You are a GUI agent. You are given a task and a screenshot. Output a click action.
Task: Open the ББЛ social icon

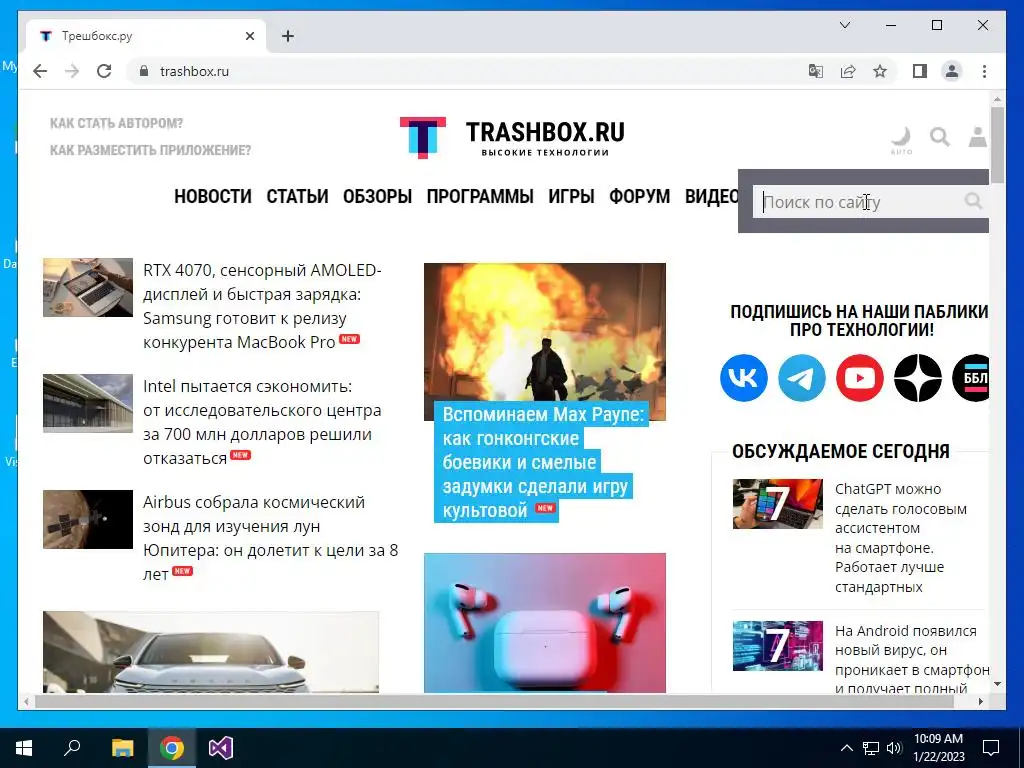(x=971, y=377)
